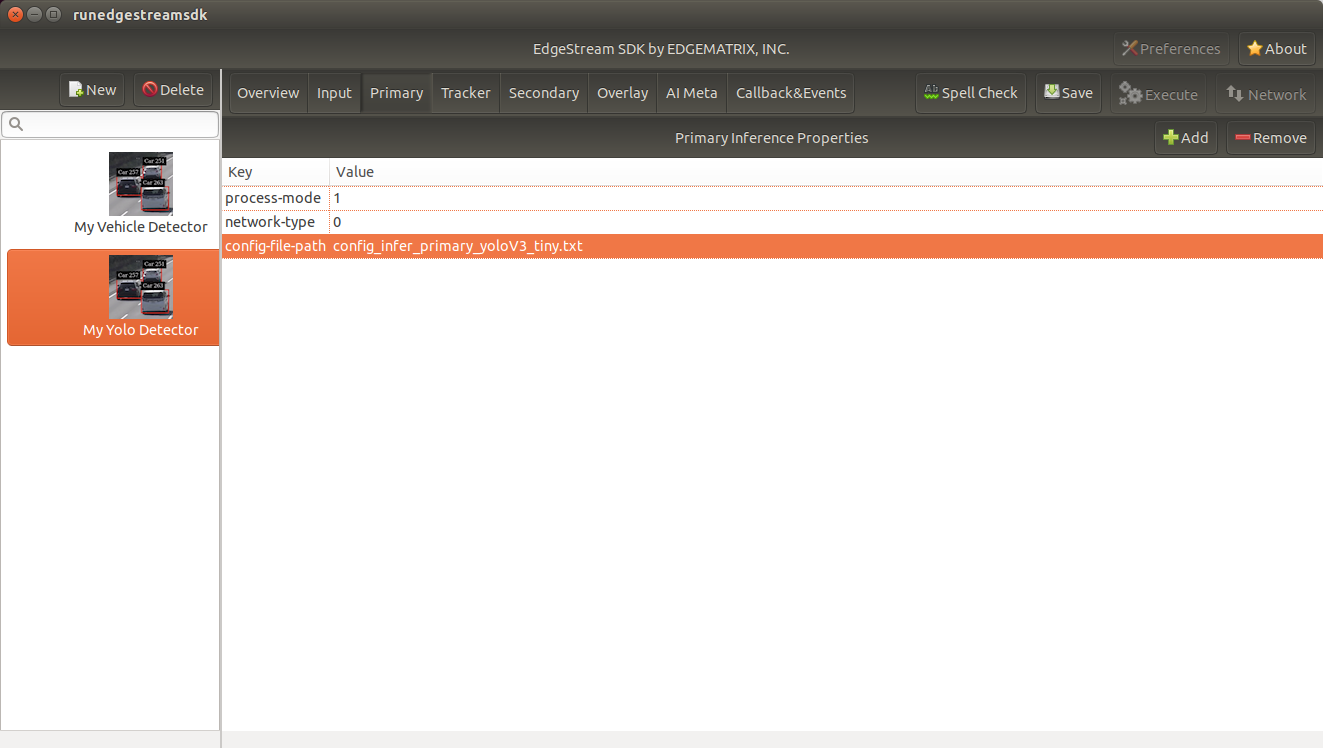Open the Tracker tab
Screen dimensions: 1323x748
coord(466,93)
